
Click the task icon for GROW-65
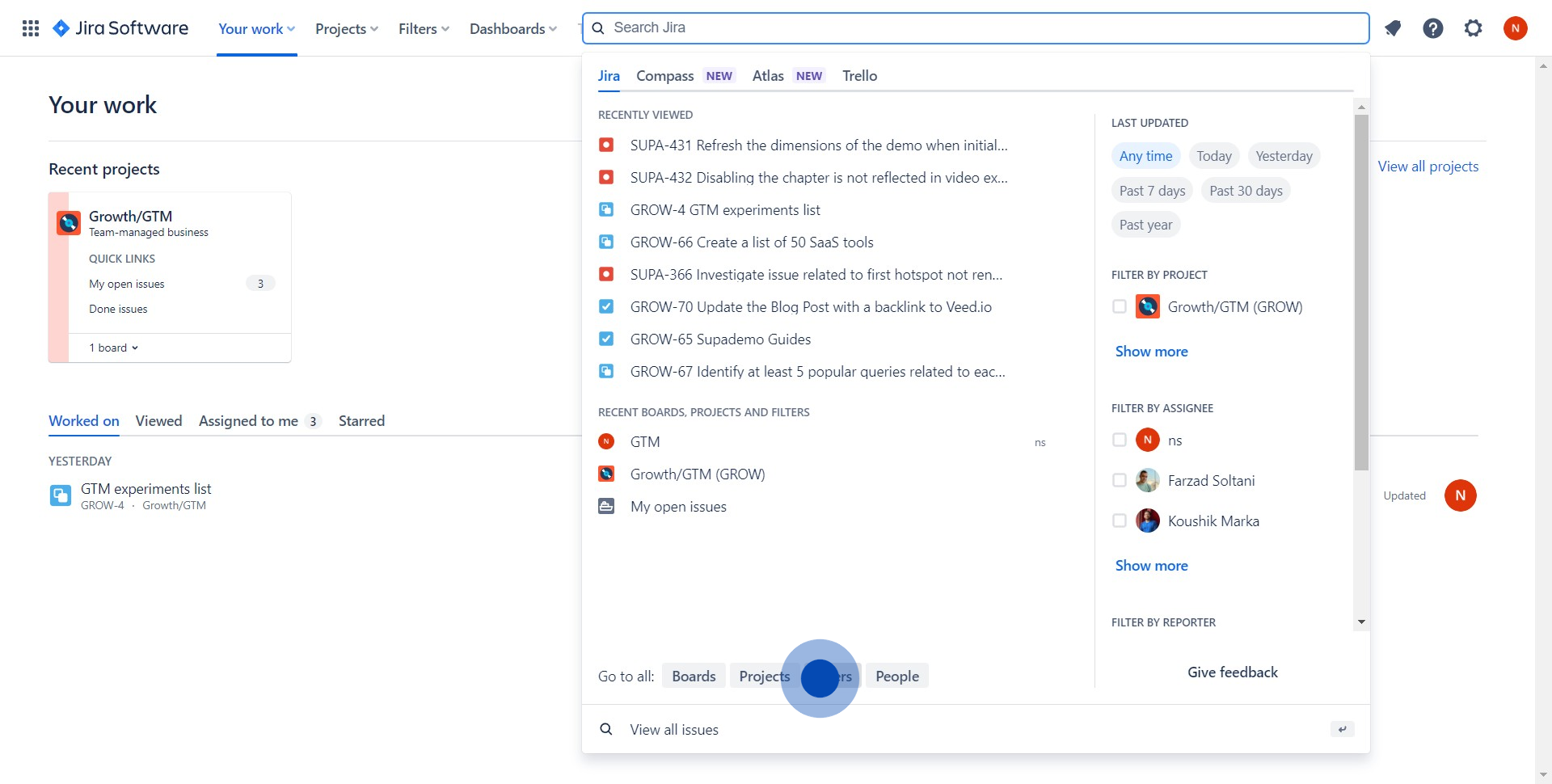pos(606,339)
